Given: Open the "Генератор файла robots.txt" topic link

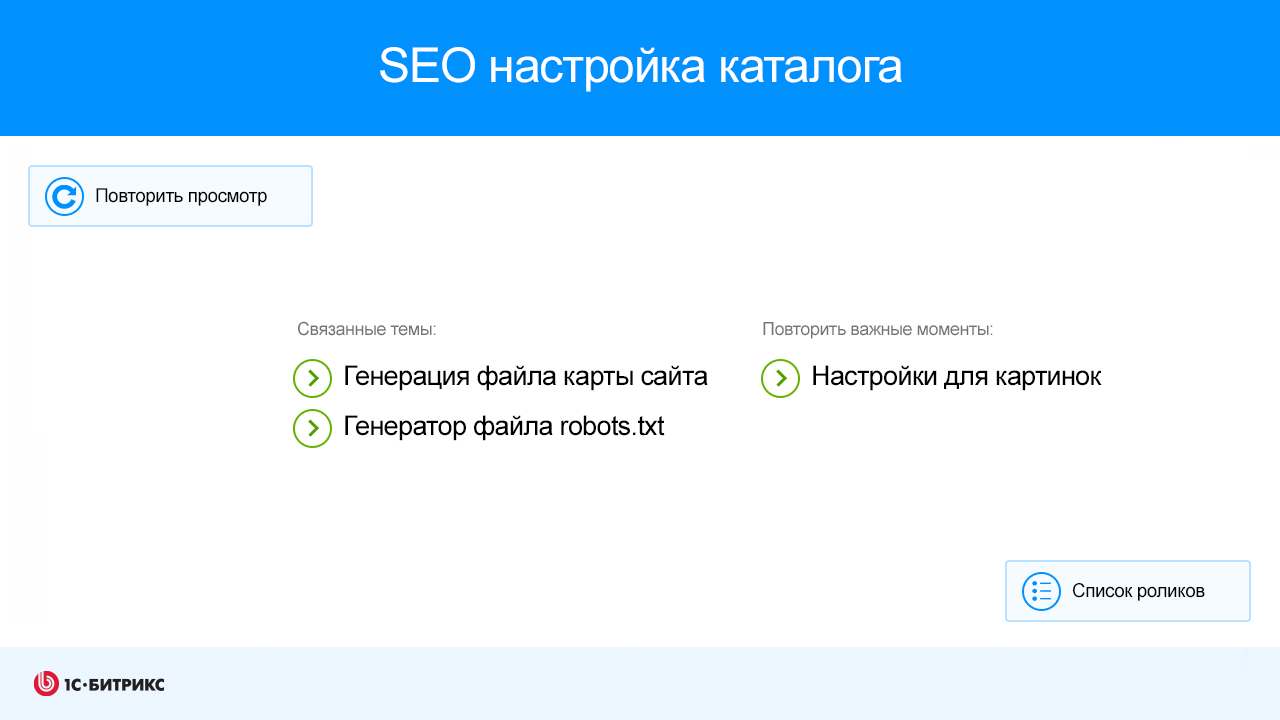Looking at the screenshot, I should [x=503, y=427].
